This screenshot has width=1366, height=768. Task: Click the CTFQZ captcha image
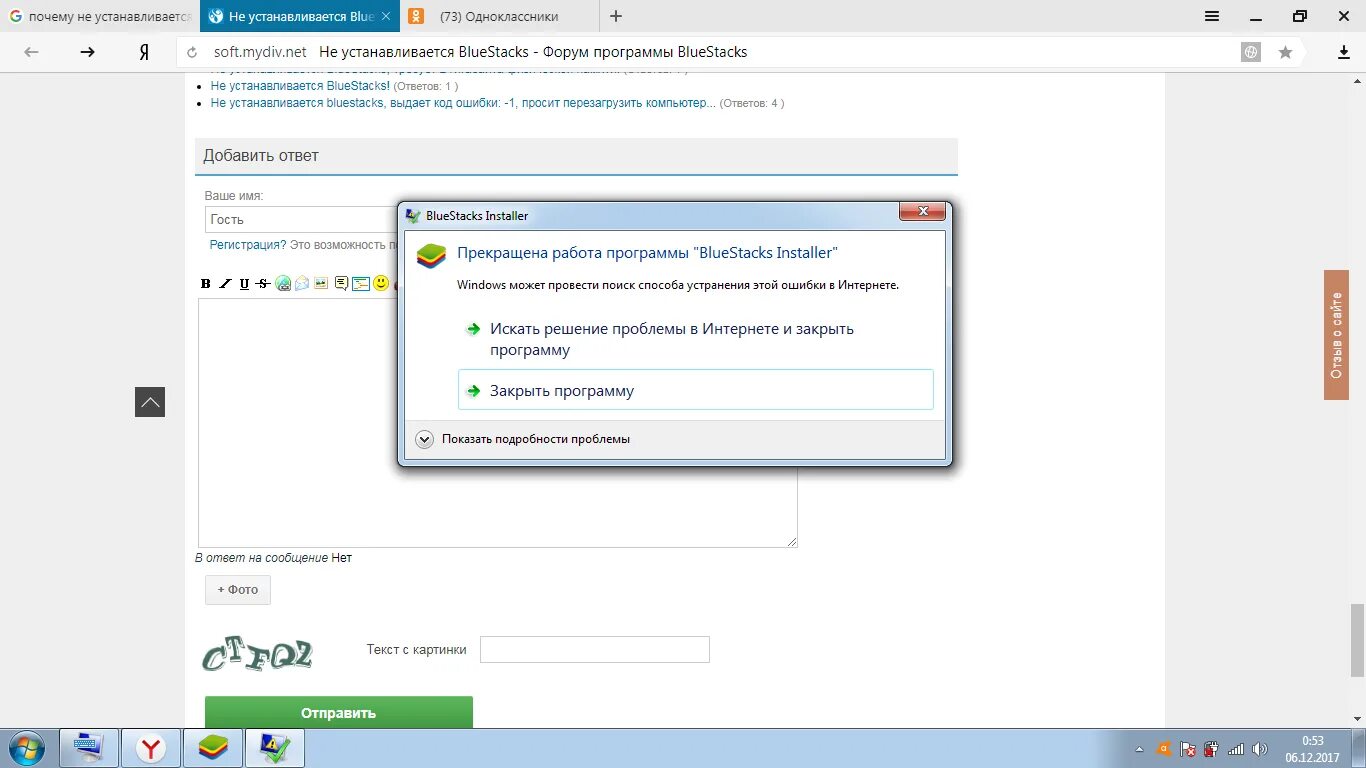click(x=258, y=655)
